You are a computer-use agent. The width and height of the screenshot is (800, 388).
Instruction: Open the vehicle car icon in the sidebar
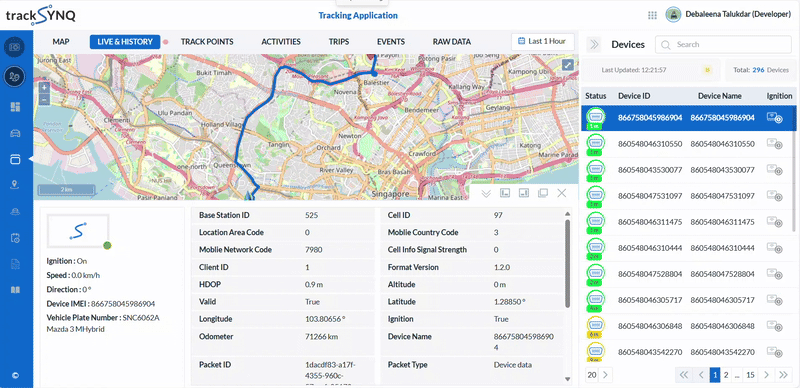pyautogui.click(x=15, y=133)
